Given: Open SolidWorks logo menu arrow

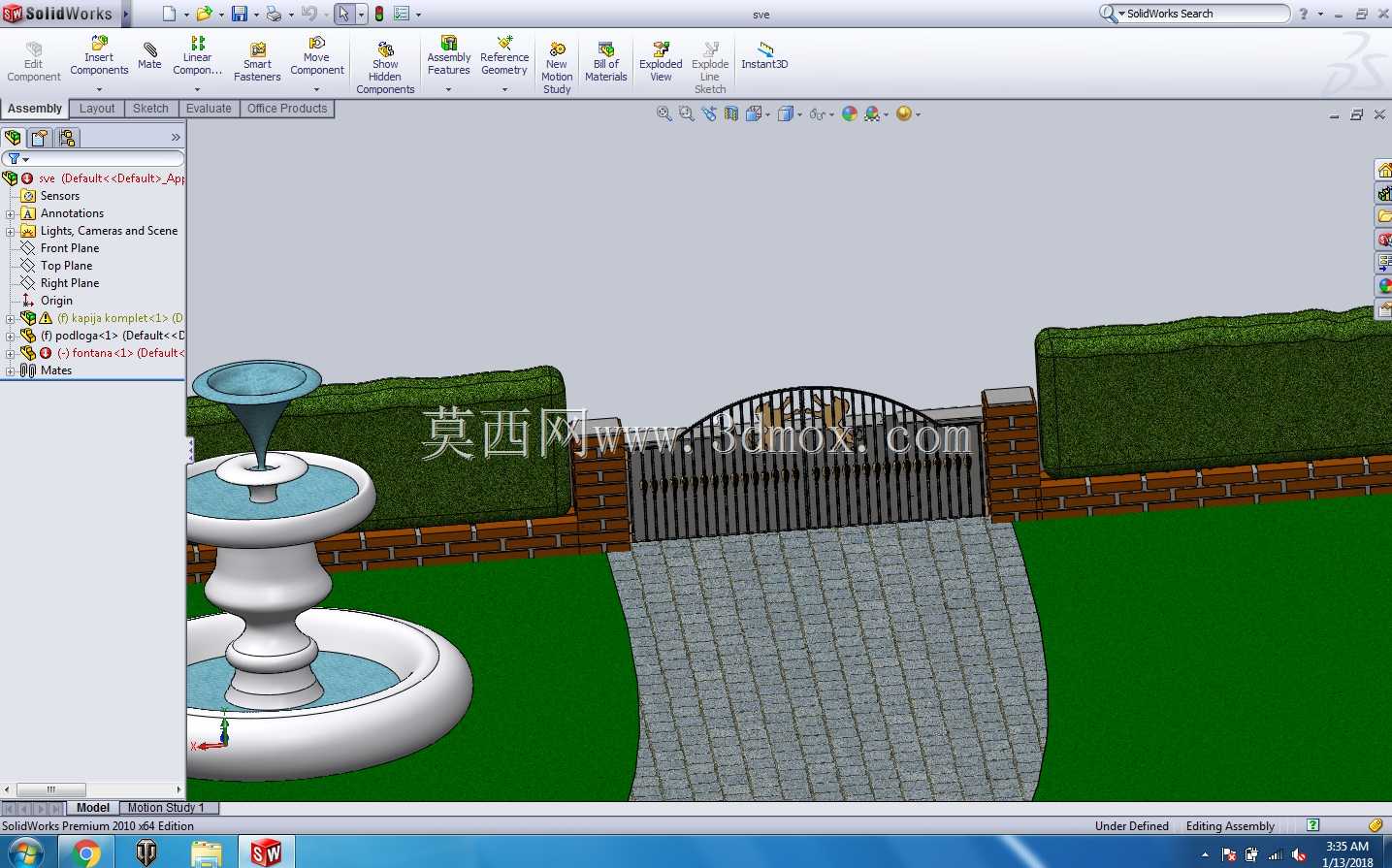Looking at the screenshot, I should pos(126,15).
